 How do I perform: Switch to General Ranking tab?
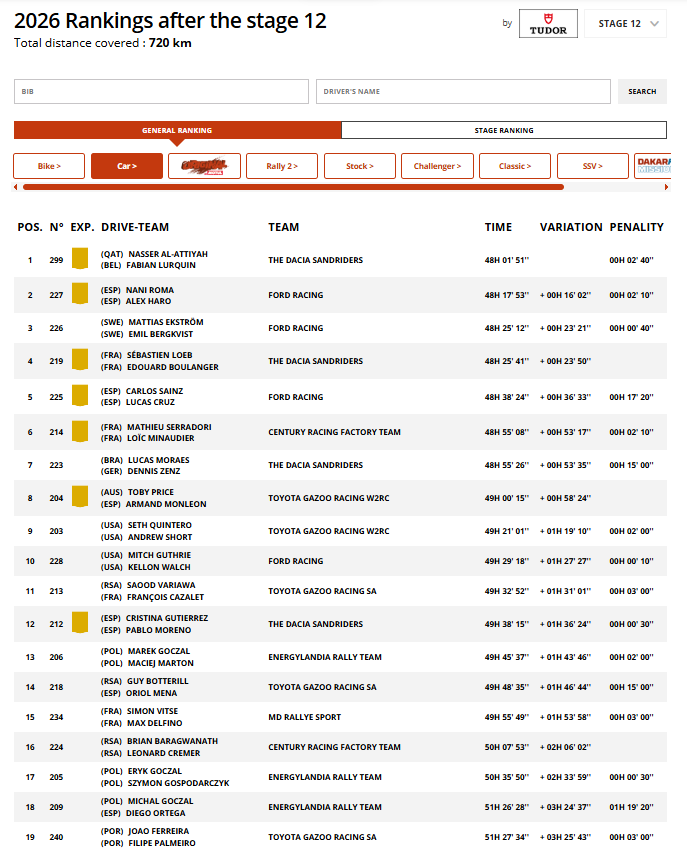coord(177,130)
